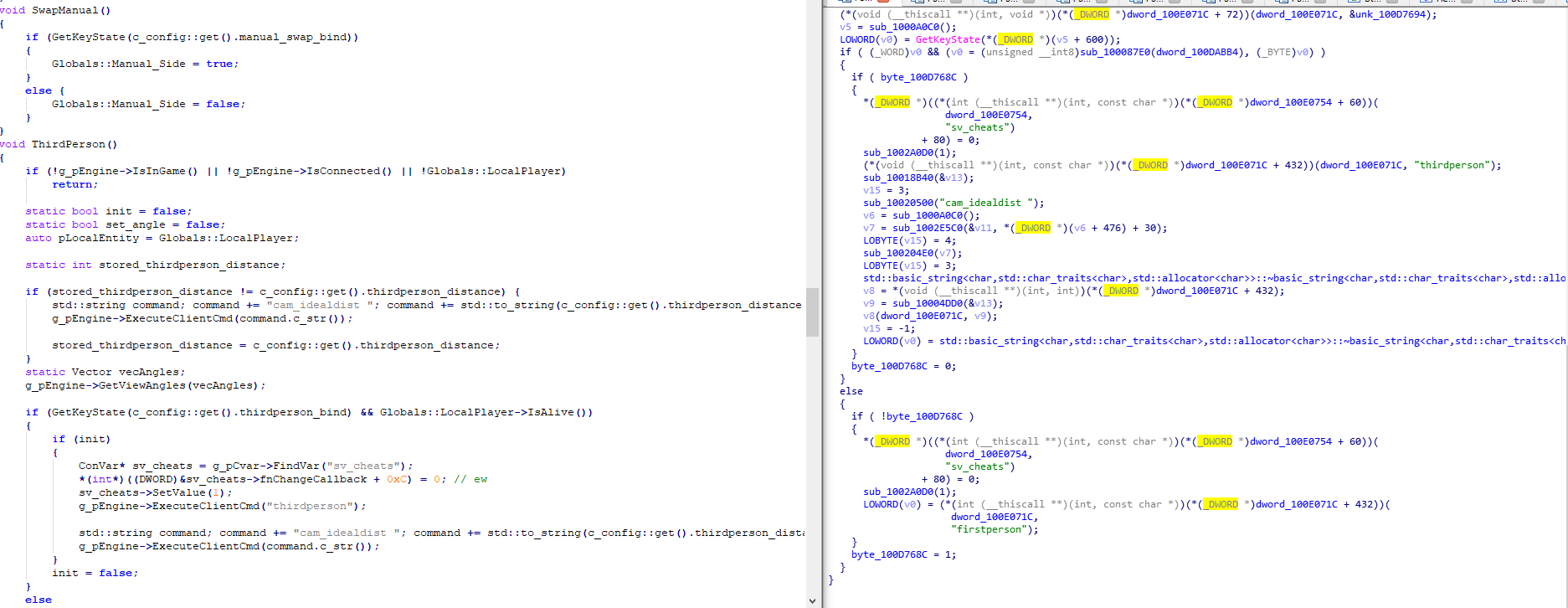Click &unk_100D7694 in the pseudocode
1568x608 pixels.
coord(1389,14)
